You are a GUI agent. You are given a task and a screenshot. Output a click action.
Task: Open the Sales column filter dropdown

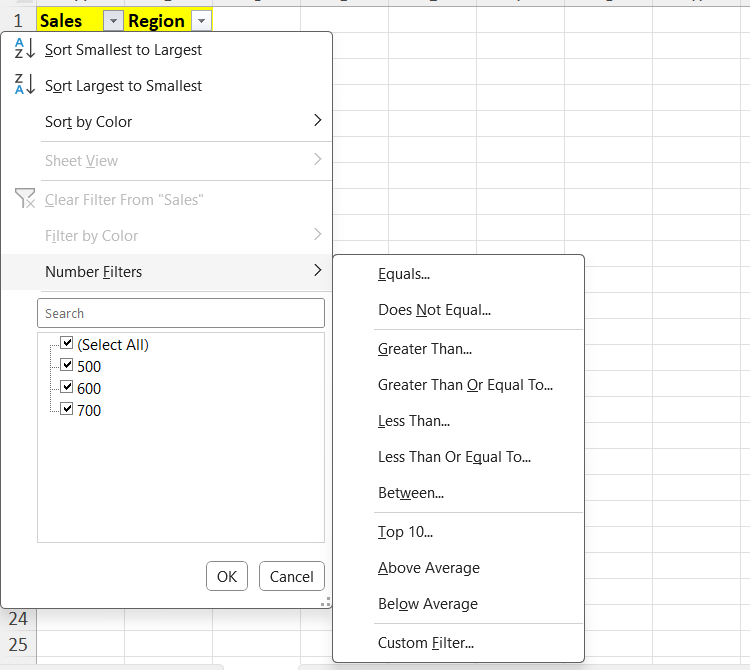113,21
